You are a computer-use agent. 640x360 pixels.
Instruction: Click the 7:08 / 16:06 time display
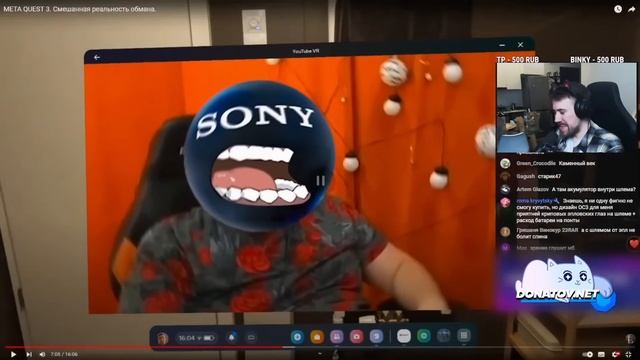tap(64, 354)
